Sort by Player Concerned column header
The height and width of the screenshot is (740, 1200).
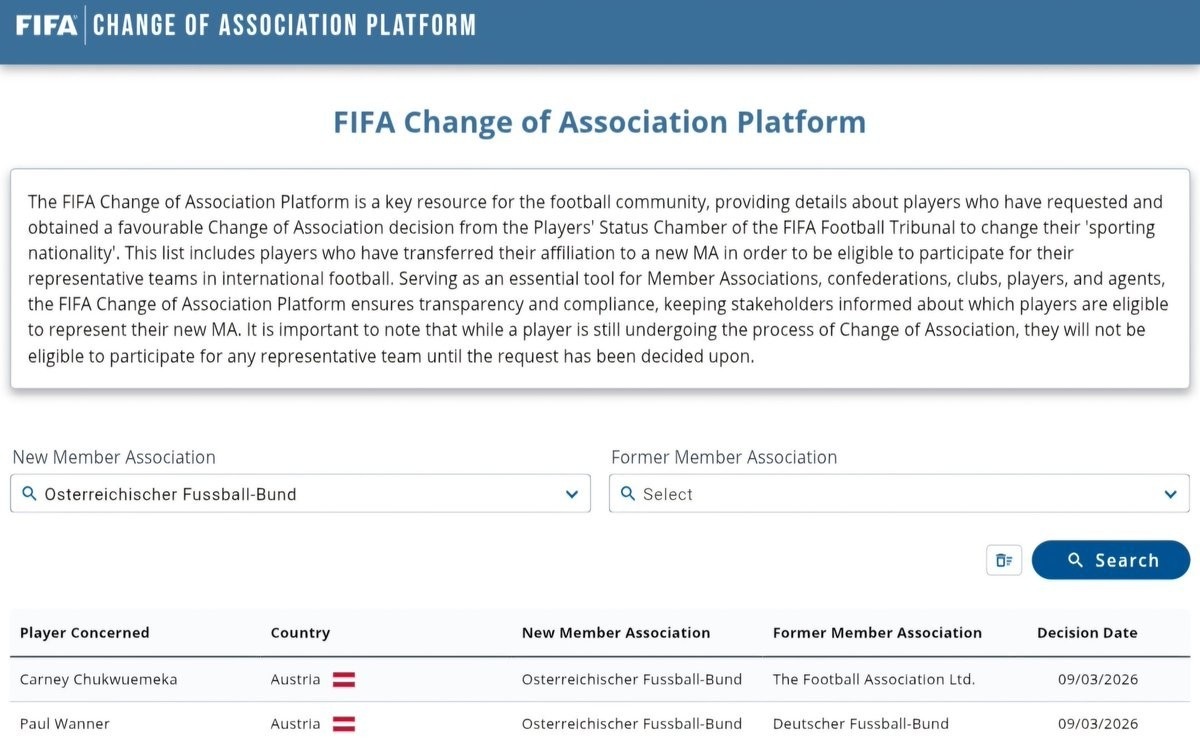pos(85,633)
